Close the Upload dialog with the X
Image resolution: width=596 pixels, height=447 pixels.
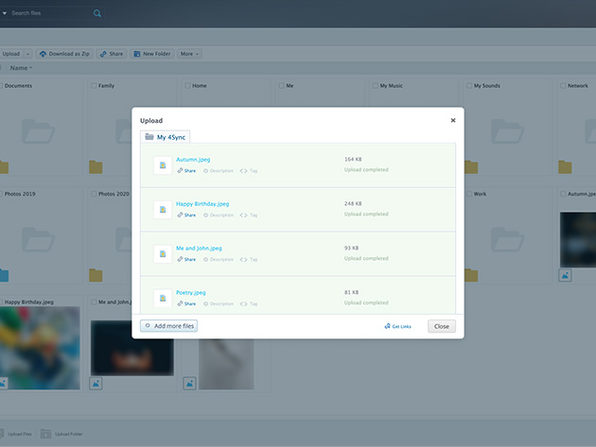coord(453,120)
